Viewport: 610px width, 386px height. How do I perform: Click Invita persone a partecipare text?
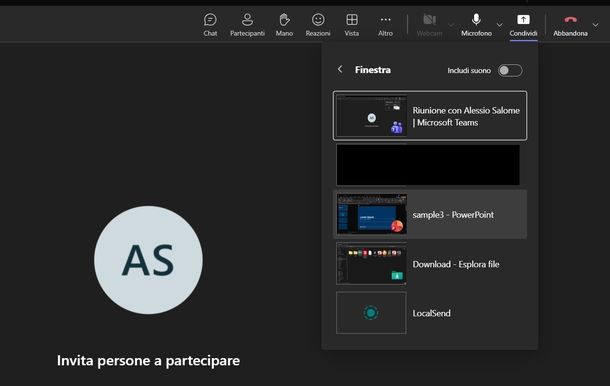[x=148, y=361]
